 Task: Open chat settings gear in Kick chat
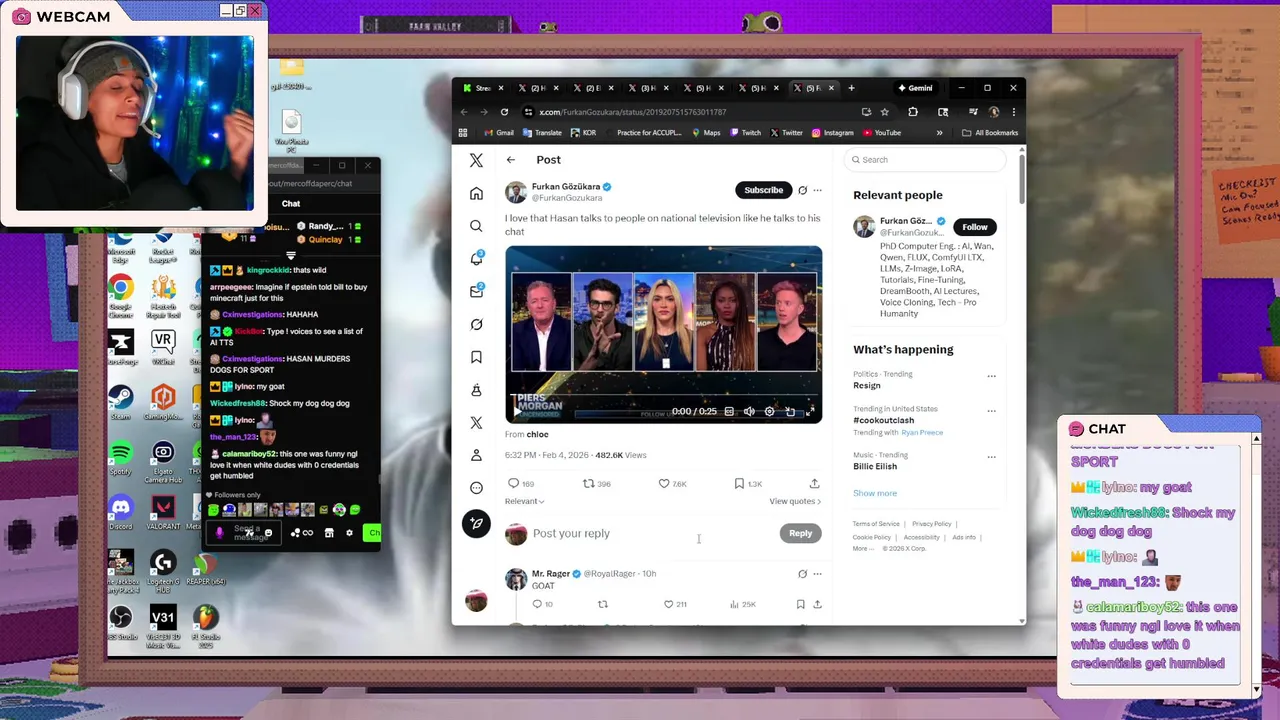(x=349, y=533)
